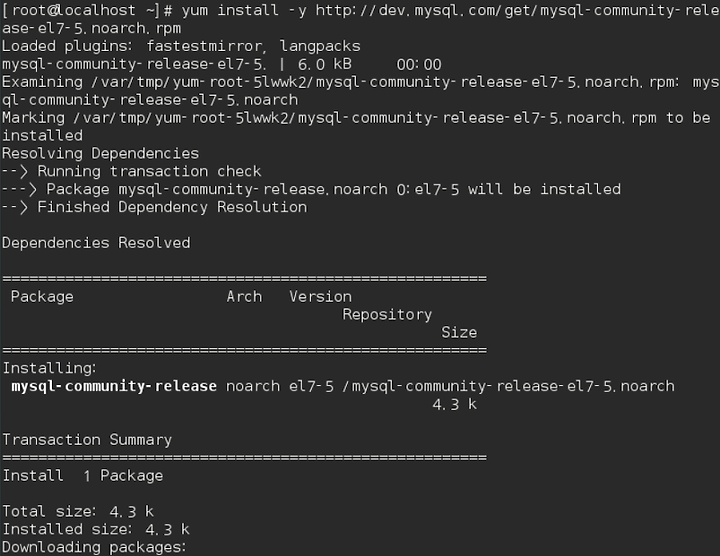720x556 pixels.
Task: Click the 'Installing:' section label
Action: 49,368
